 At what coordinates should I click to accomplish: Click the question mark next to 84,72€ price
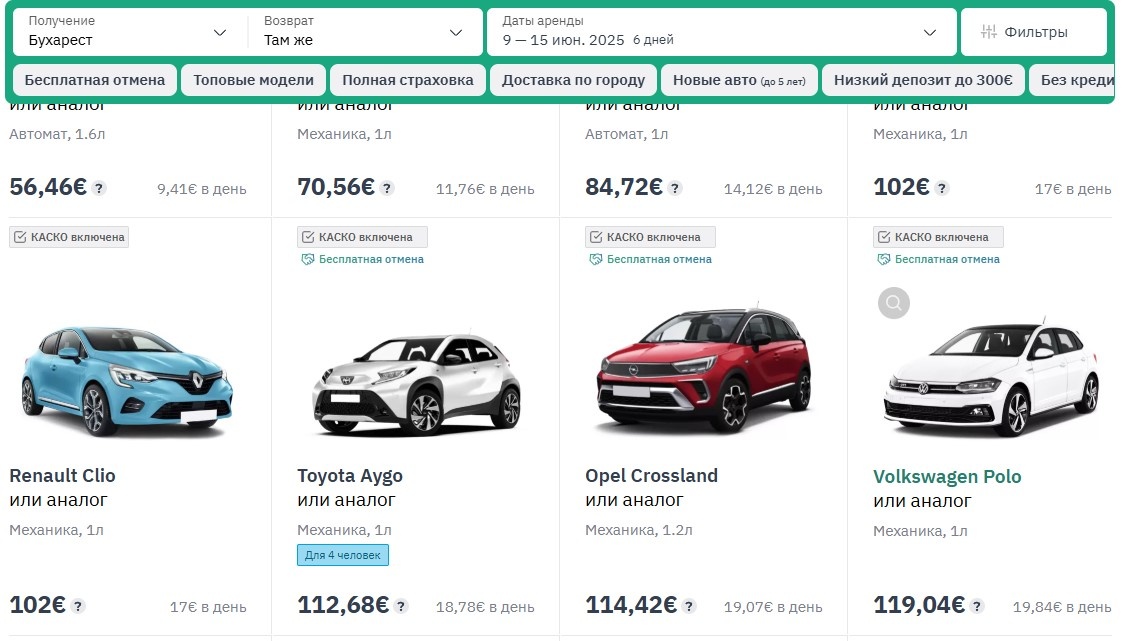675,186
